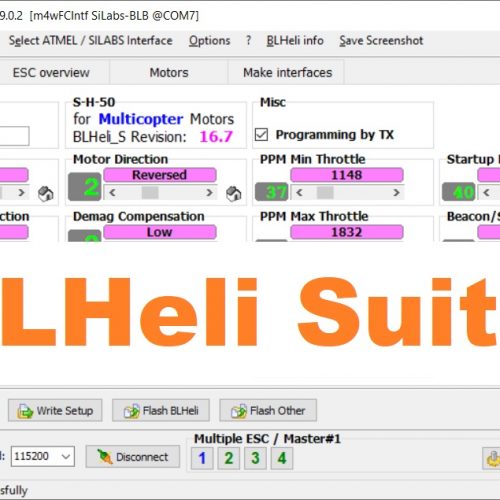This screenshot has height=500, width=500.
Task: Click the Flash BLHeli button
Action: pyautogui.click(x=161, y=411)
